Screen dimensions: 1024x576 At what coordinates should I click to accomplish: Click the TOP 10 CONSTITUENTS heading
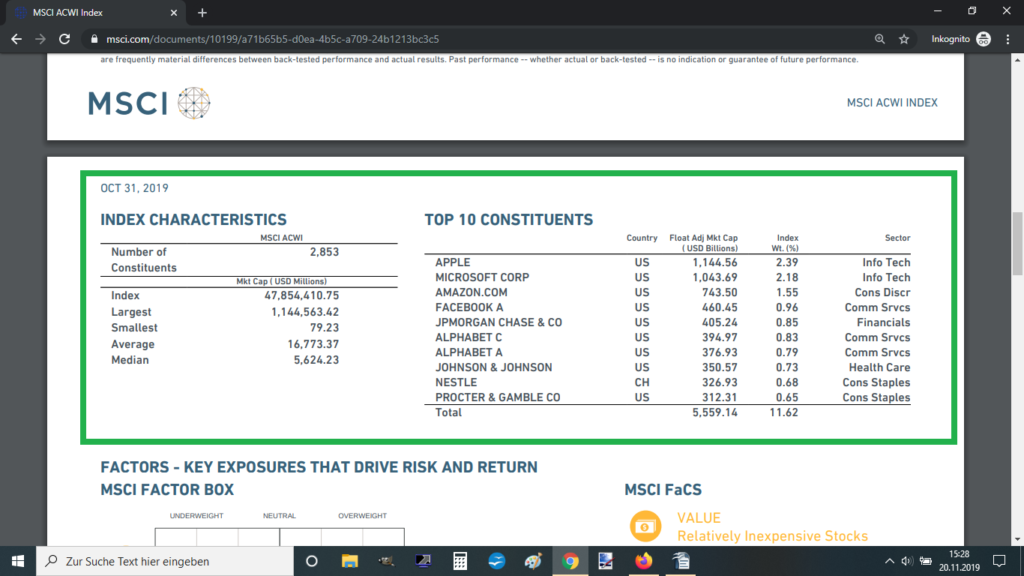coord(509,220)
